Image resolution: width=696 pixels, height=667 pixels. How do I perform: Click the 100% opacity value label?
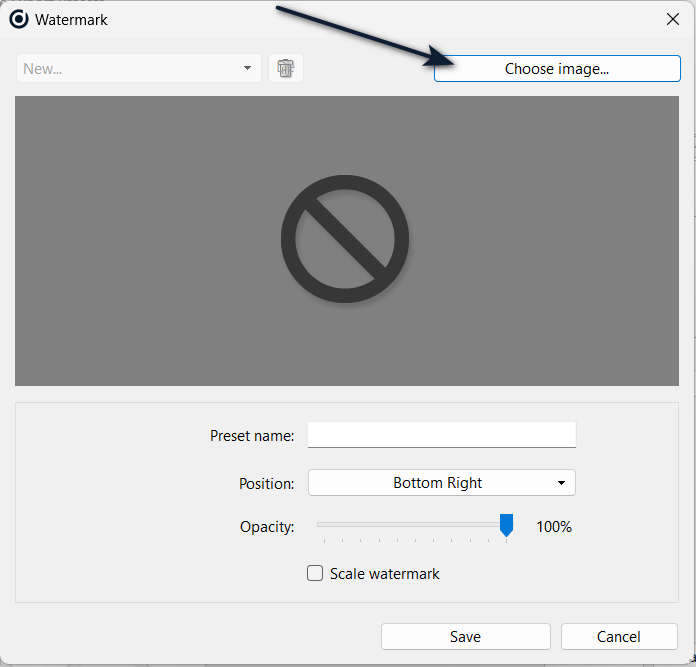point(554,526)
